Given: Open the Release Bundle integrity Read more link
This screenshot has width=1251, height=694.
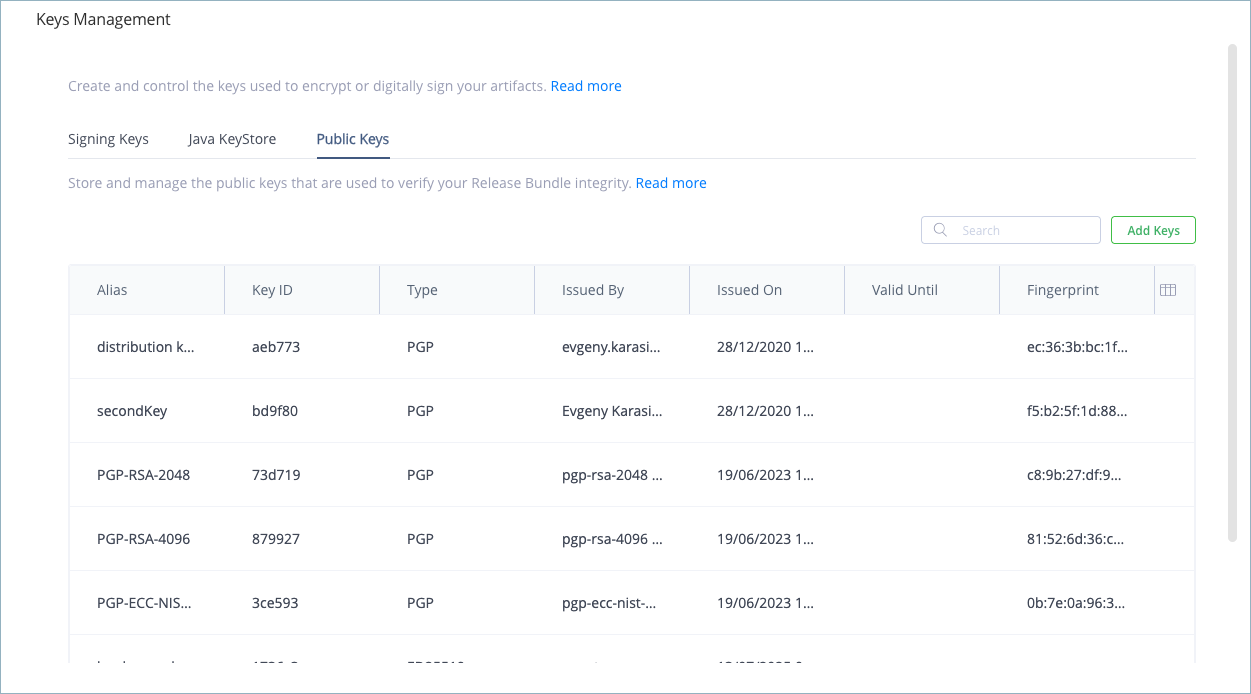Looking at the screenshot, I should click(670, 183).
